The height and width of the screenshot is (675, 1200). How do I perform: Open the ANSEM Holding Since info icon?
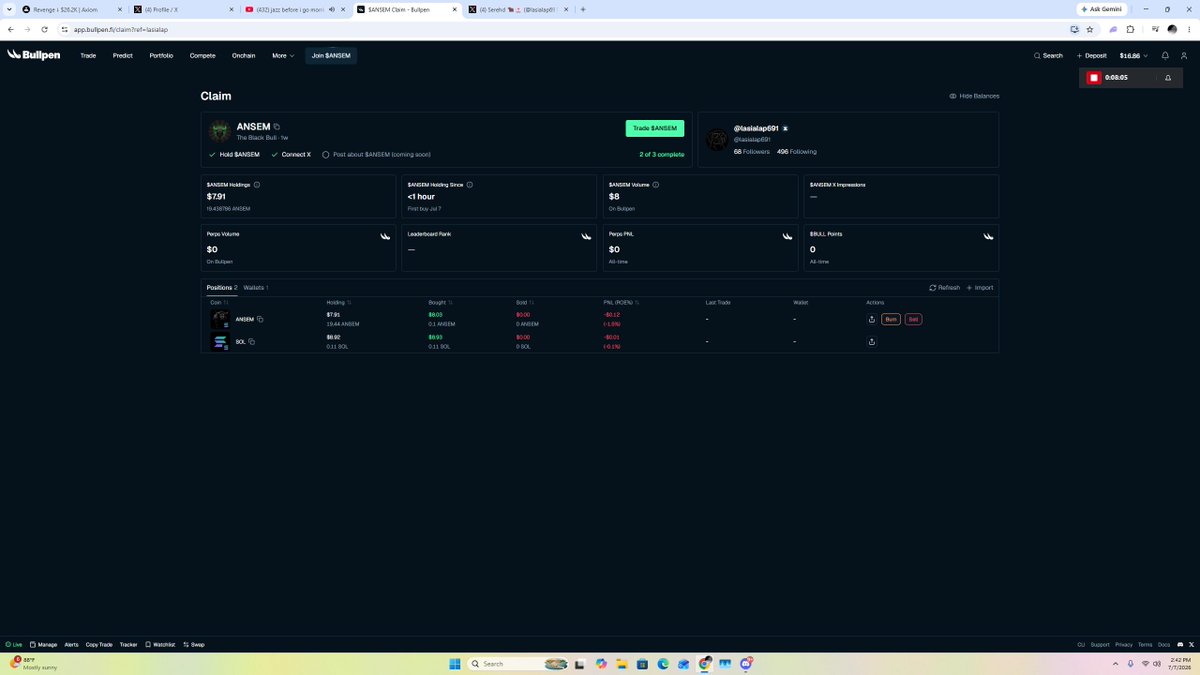(470, 185)
